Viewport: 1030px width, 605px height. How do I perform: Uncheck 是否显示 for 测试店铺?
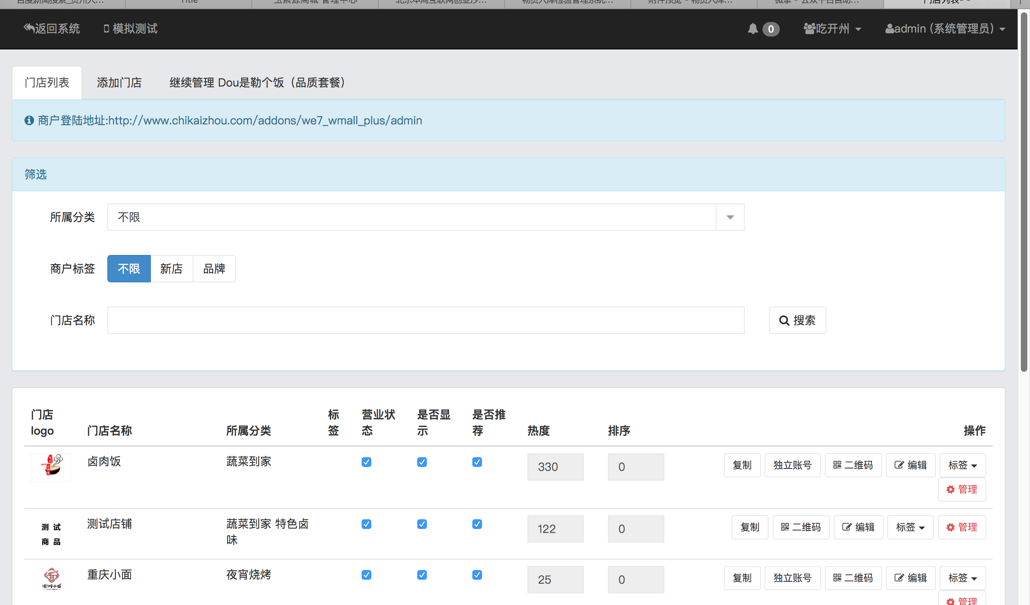pos(422,524)
